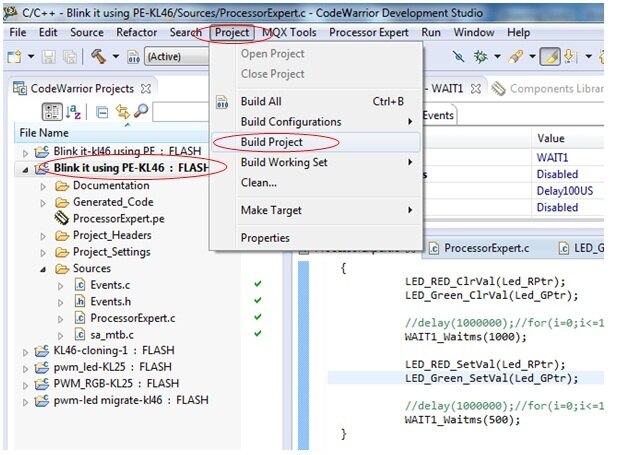This screenshot has height=455, width=617.
Task: Click the Build hammer icon
Action: 98,56
